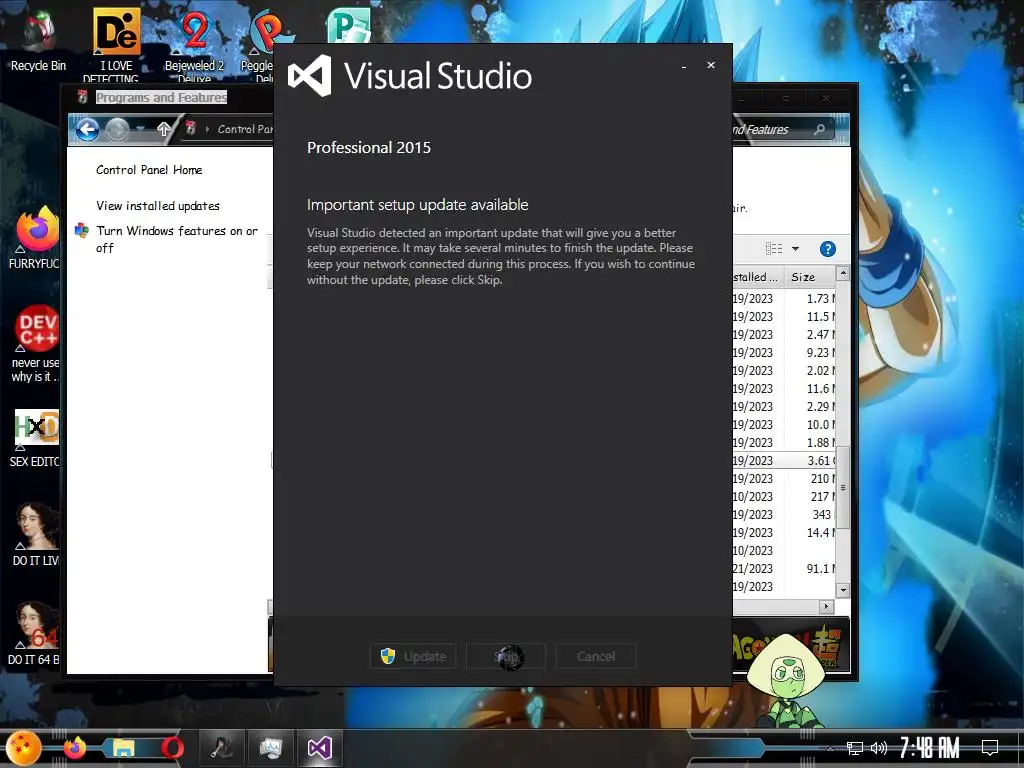Minimize the Visual Studio setup dialog
Viewport: 1024px width, 768px height.
(684, 66)
